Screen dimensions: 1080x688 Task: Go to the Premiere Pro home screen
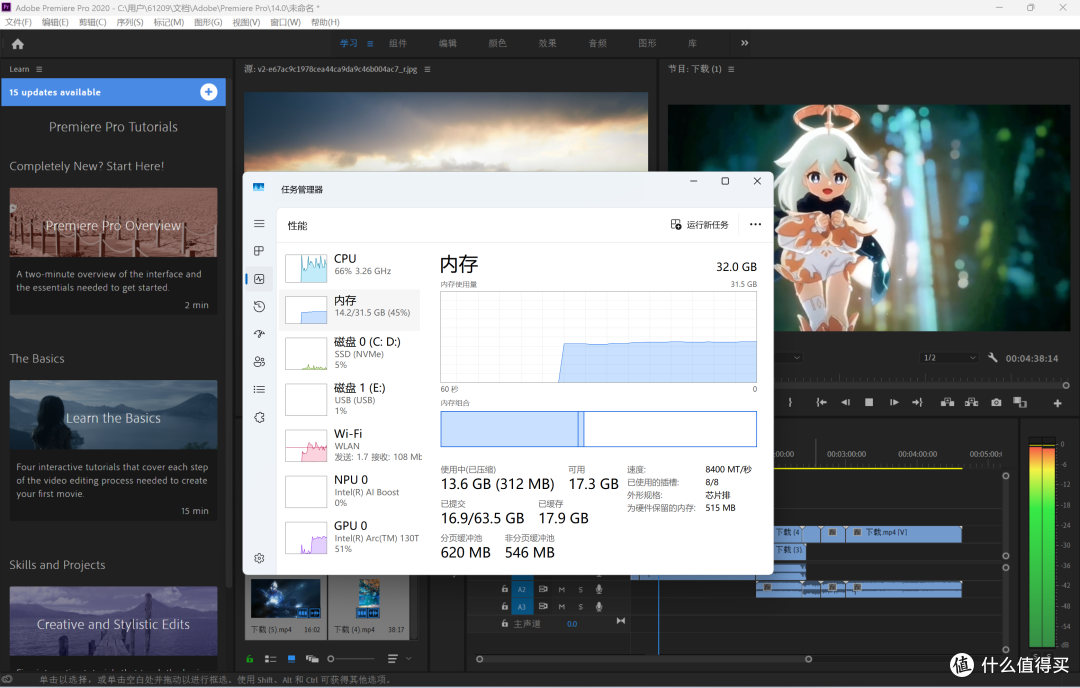click(x=18, y=44)
